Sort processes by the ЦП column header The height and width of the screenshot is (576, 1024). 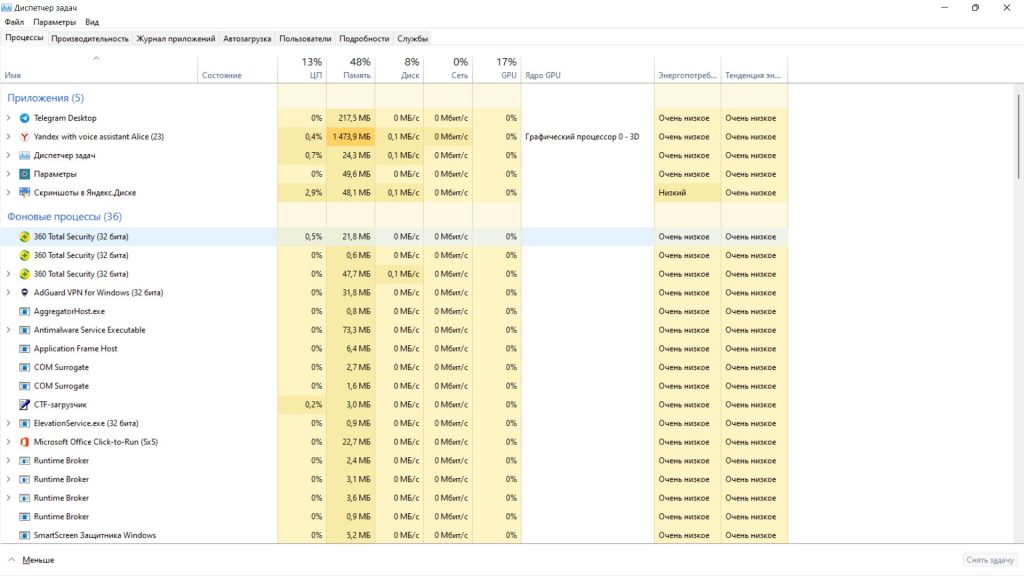302,69
